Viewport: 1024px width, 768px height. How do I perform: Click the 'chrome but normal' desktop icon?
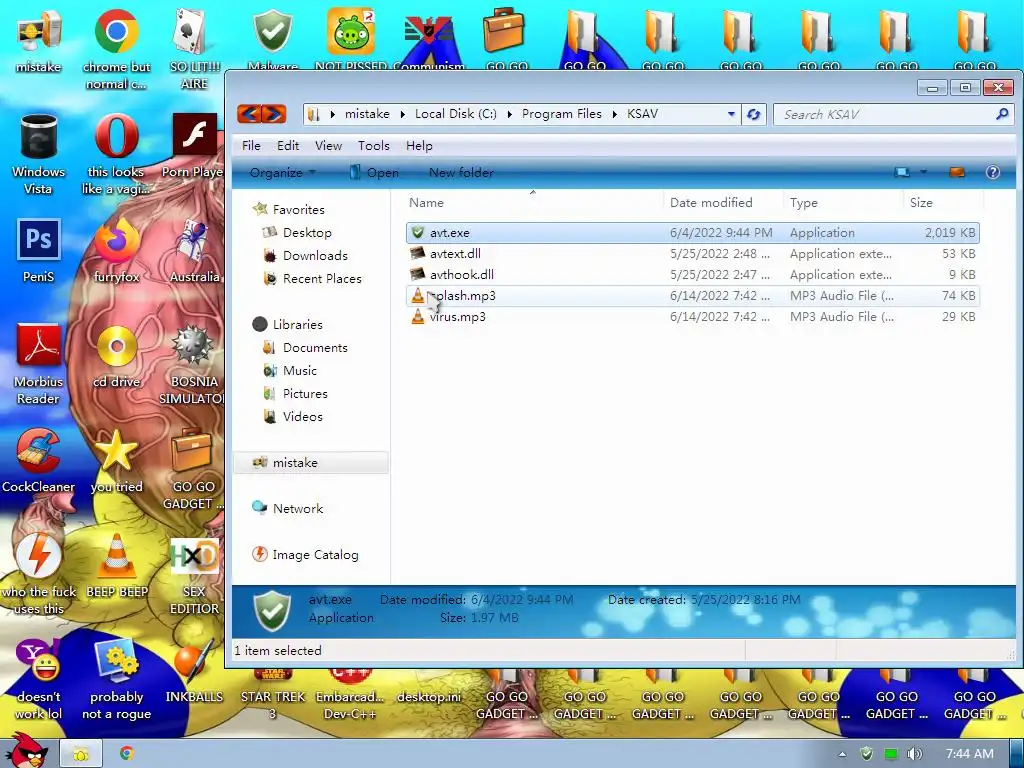click(x=116, y=49)
